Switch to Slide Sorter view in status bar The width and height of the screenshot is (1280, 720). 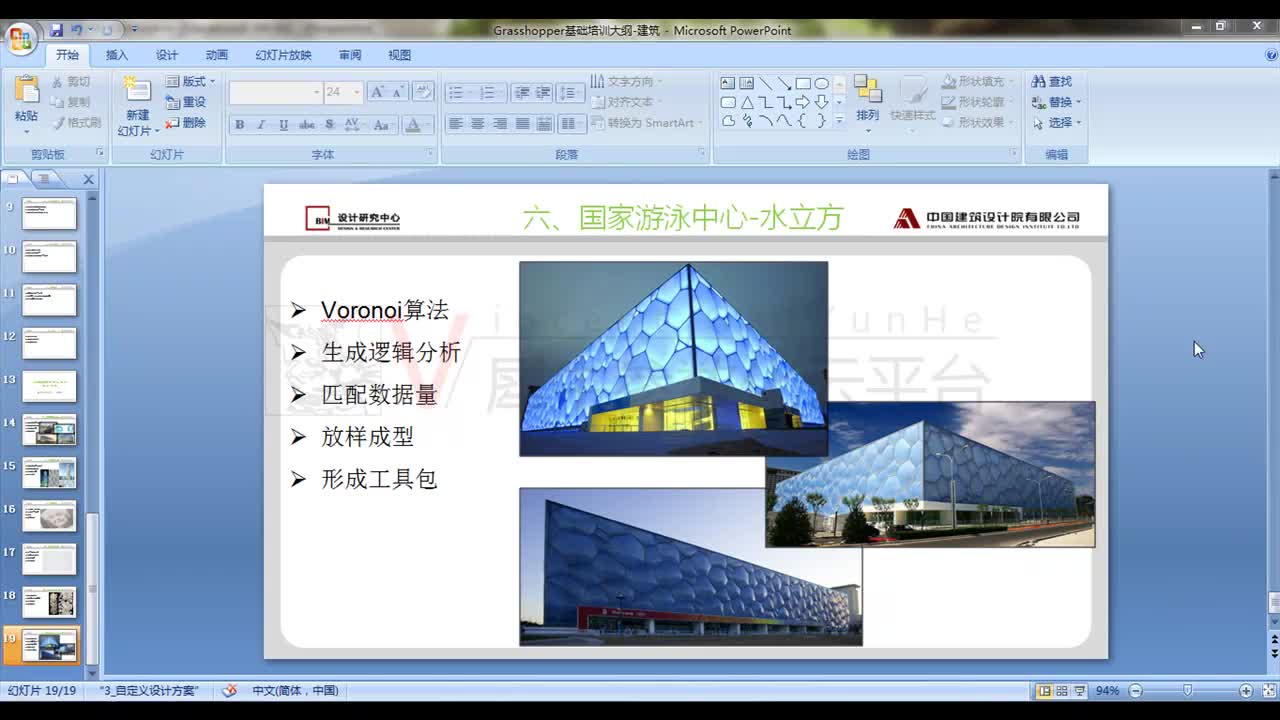(1062, 691)
